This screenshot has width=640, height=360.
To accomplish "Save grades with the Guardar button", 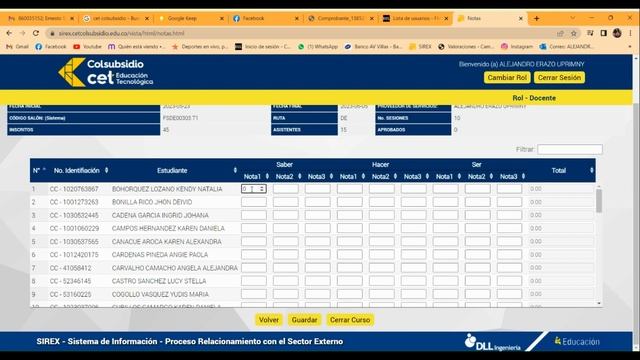I will click(x=304, y=320).
